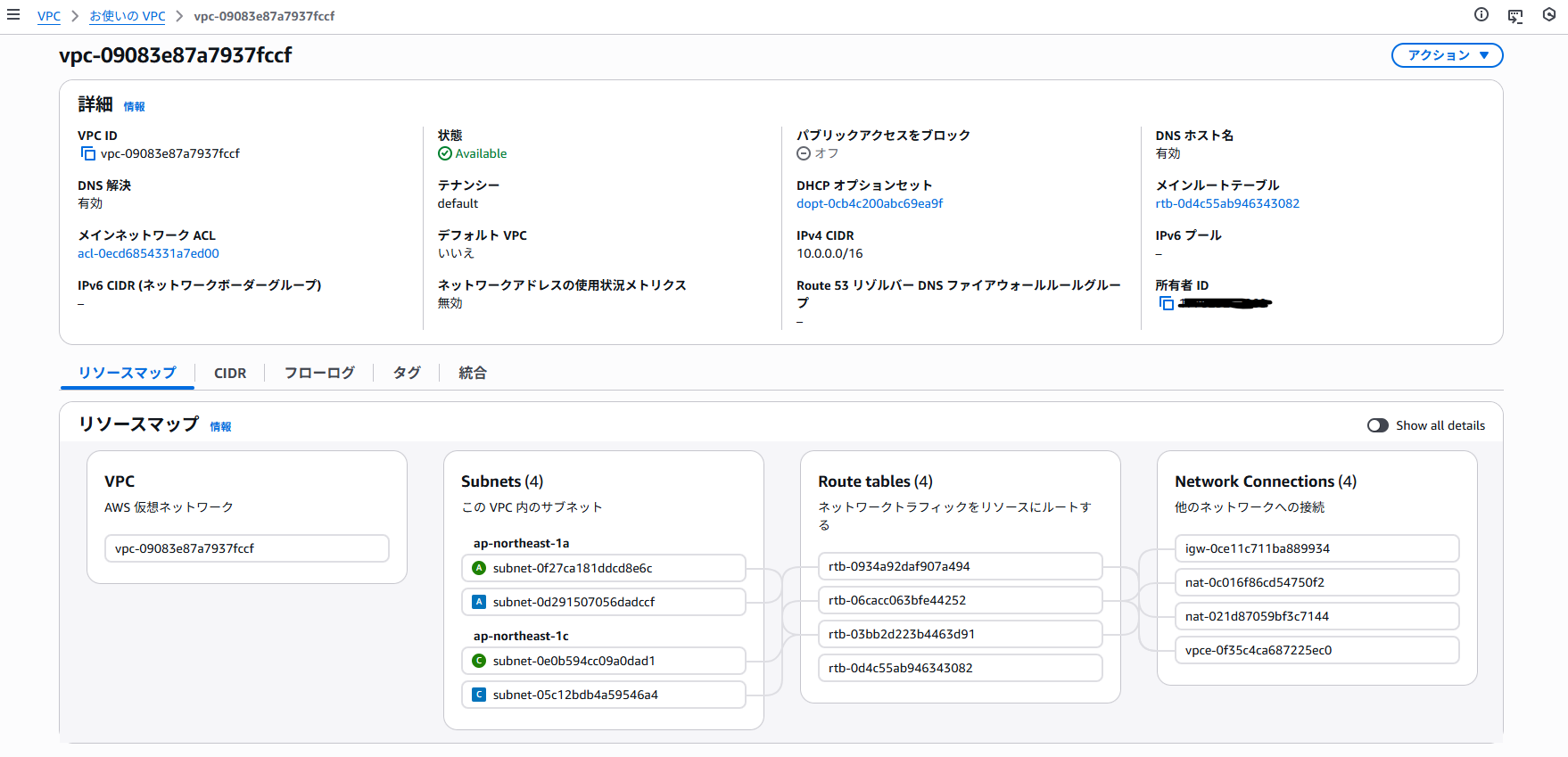Open the アクション dropdown menu
The width and height of the screenshot is (1568, 757).
(1447, 55)
